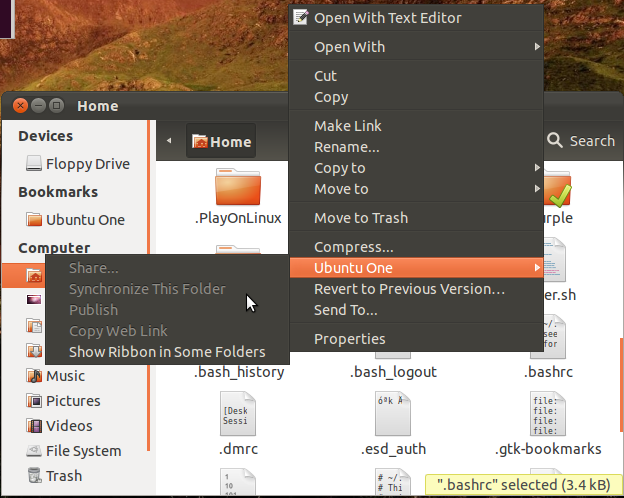
Task: Choose Rename... in context menu
Action: (x=416, y=147)
